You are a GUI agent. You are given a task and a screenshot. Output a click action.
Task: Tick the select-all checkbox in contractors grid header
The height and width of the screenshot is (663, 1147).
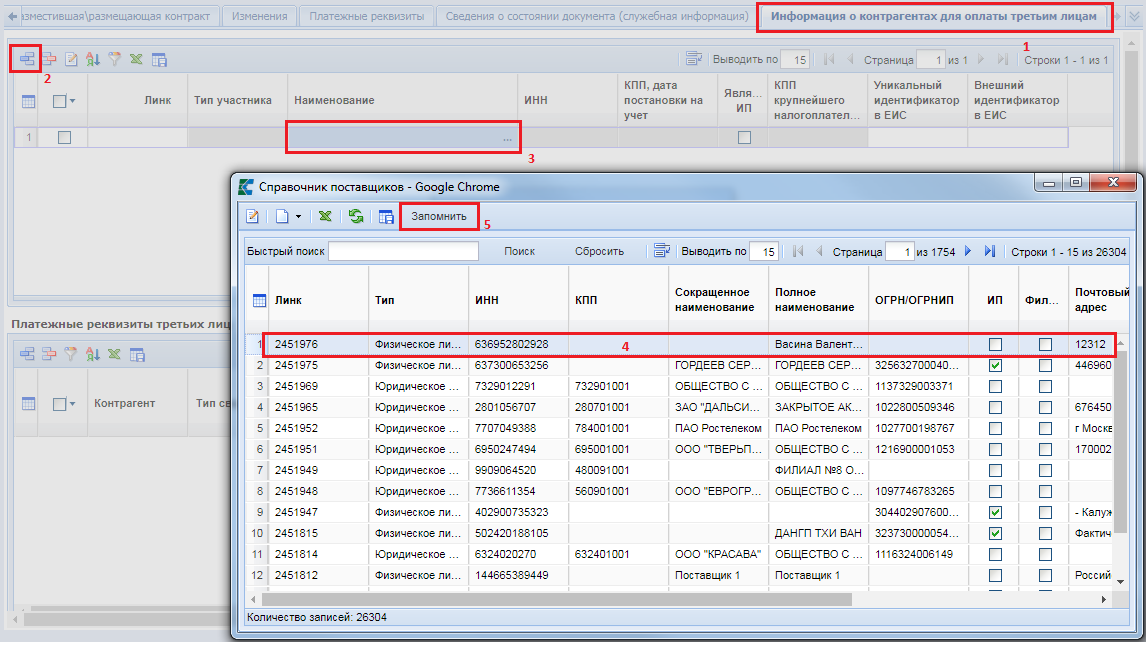tap(60, 101)
